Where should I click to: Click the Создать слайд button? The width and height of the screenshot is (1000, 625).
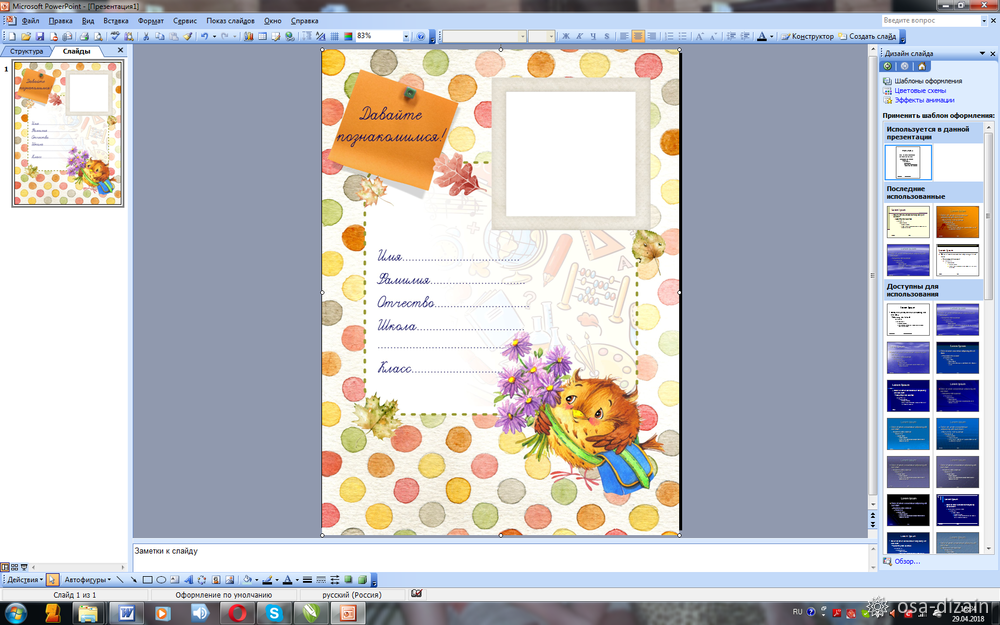(867, 36)
